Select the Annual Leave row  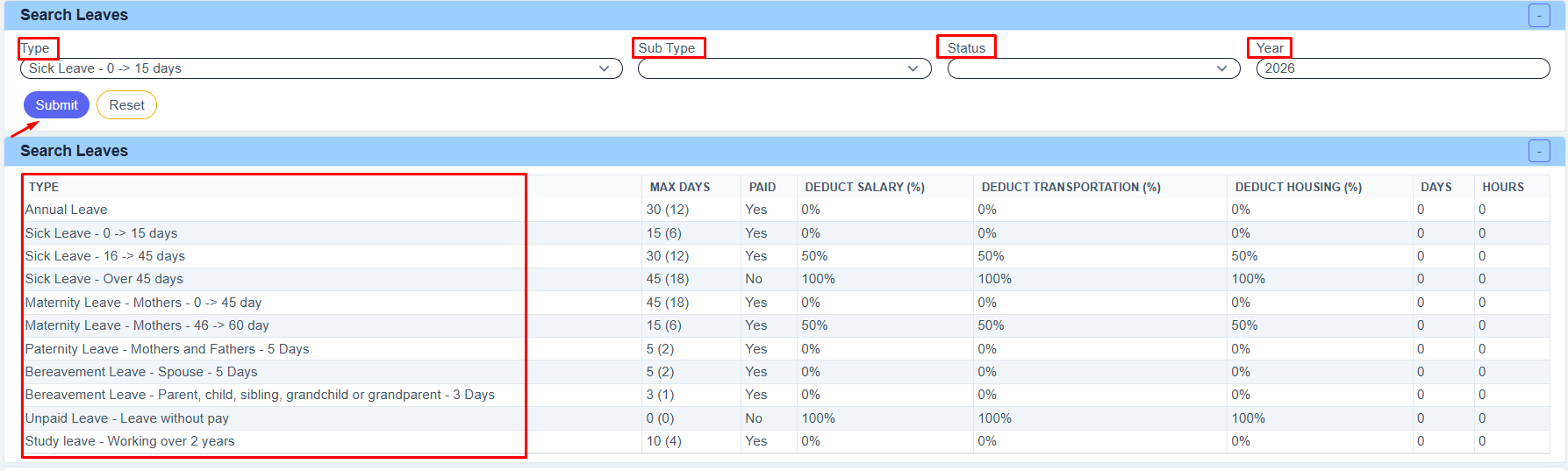coord(785,210)
